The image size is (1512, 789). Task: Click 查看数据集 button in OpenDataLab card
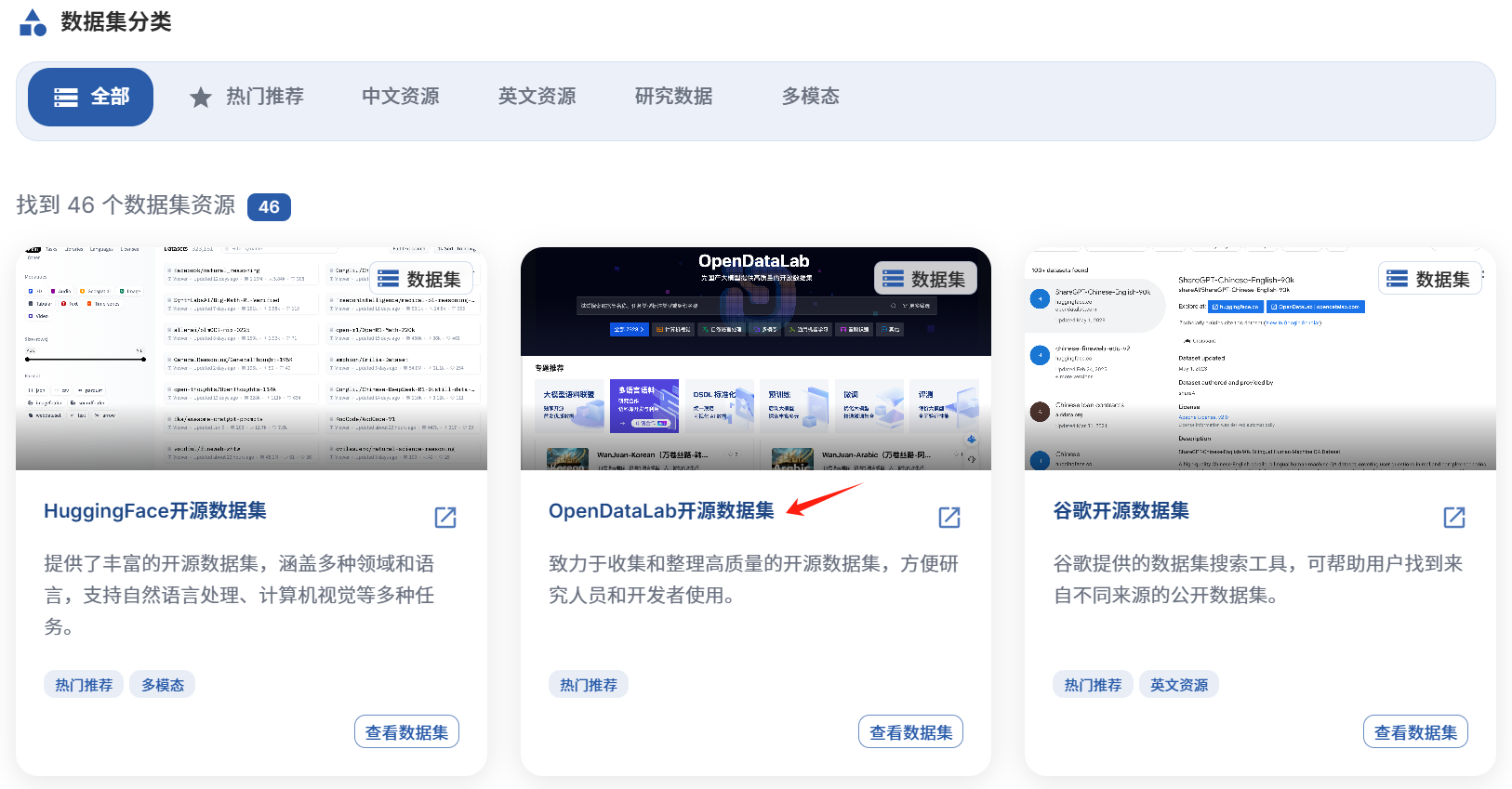coord(910,732)
